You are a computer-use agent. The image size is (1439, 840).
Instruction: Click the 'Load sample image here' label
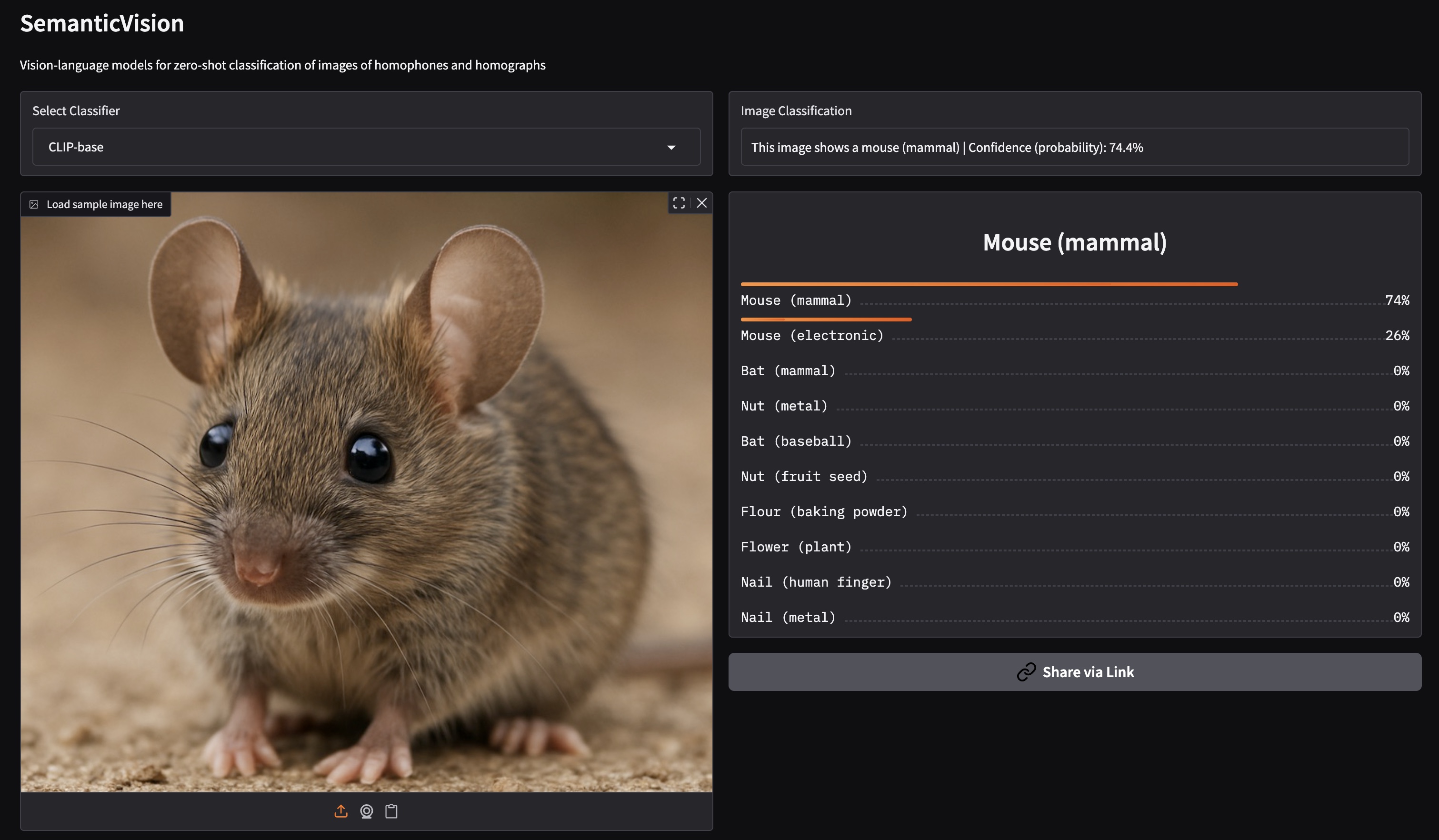coord(104,204)
